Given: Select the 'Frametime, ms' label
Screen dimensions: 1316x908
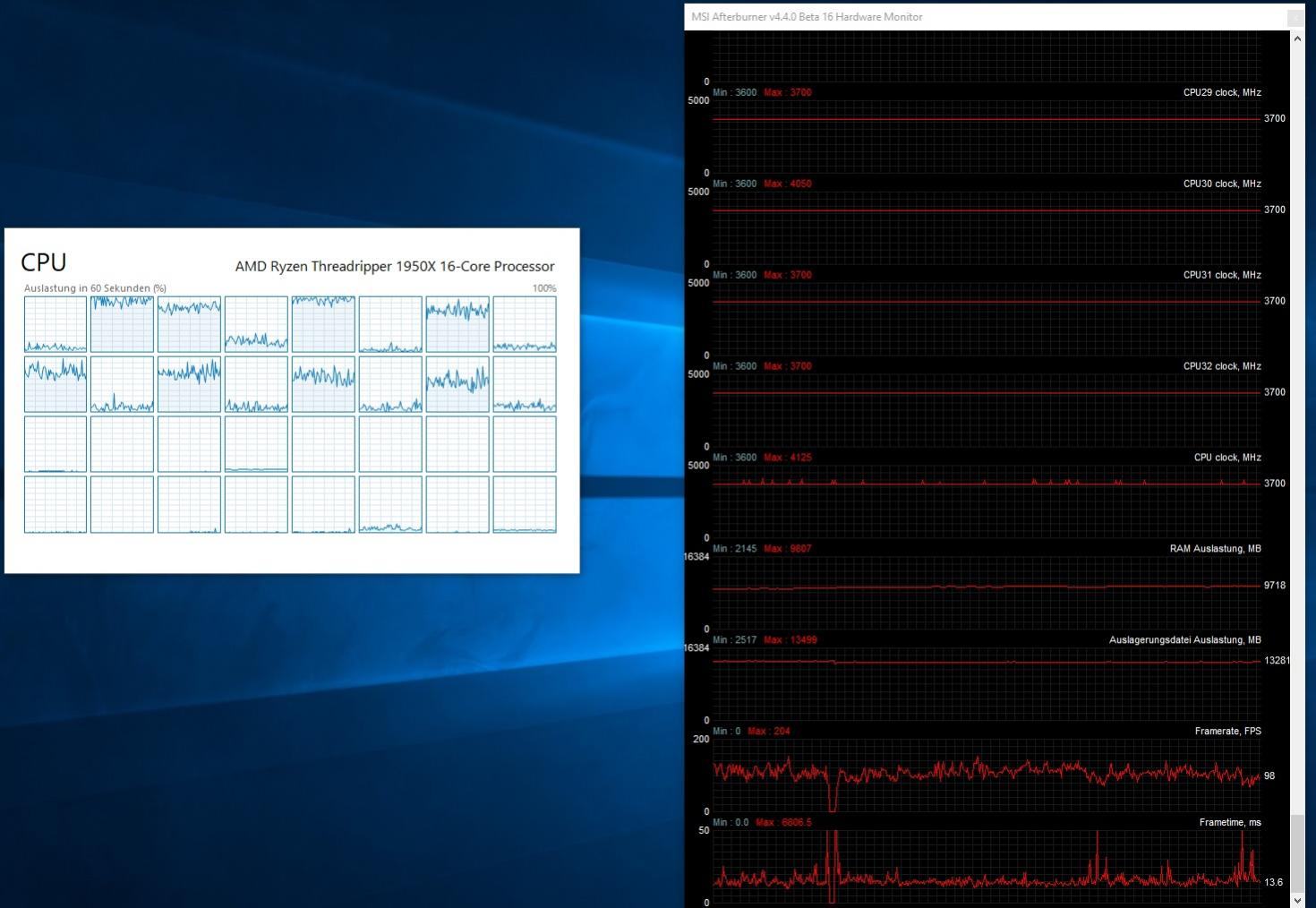Looking at the screenshot, I should [x=1230, y=823].
